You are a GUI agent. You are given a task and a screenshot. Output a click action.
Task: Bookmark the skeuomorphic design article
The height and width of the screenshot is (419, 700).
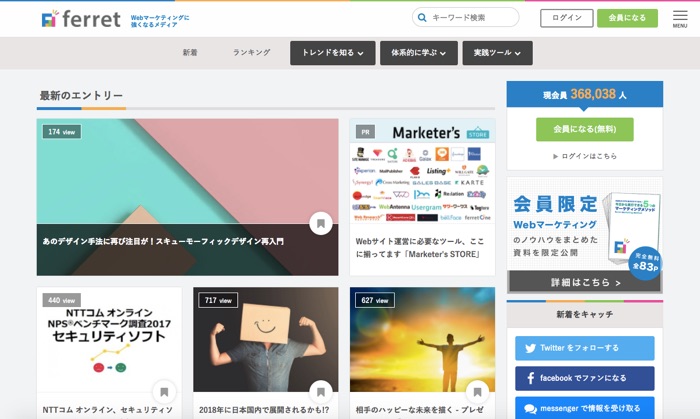pyautogui.click(x=320, y=223)
